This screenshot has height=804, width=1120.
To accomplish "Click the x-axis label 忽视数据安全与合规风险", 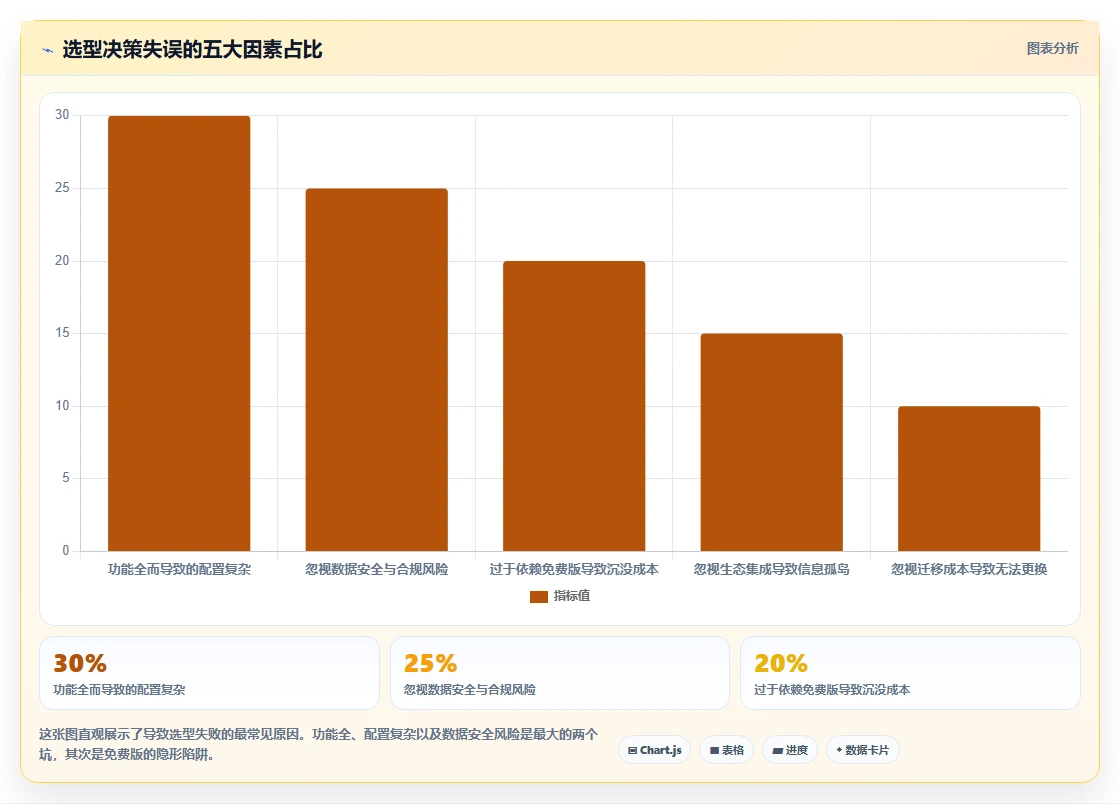I will 376,569.
